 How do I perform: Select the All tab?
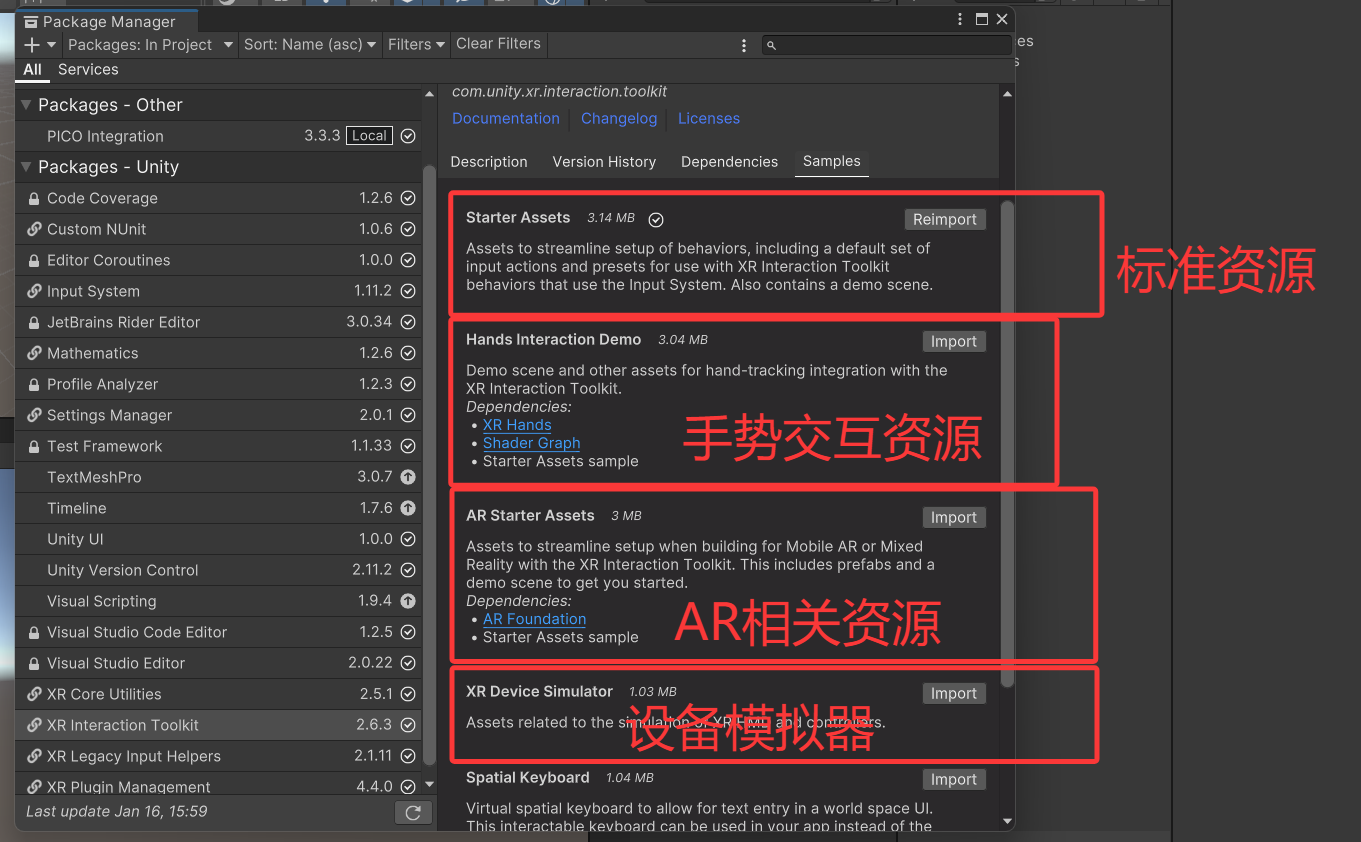[33, 70]
